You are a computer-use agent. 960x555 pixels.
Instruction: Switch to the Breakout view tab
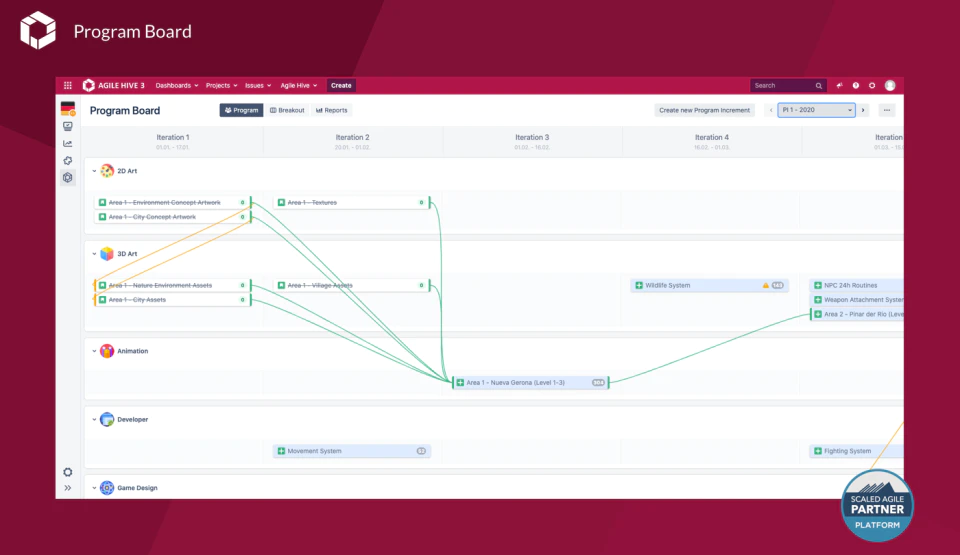(x=287, y=110)
